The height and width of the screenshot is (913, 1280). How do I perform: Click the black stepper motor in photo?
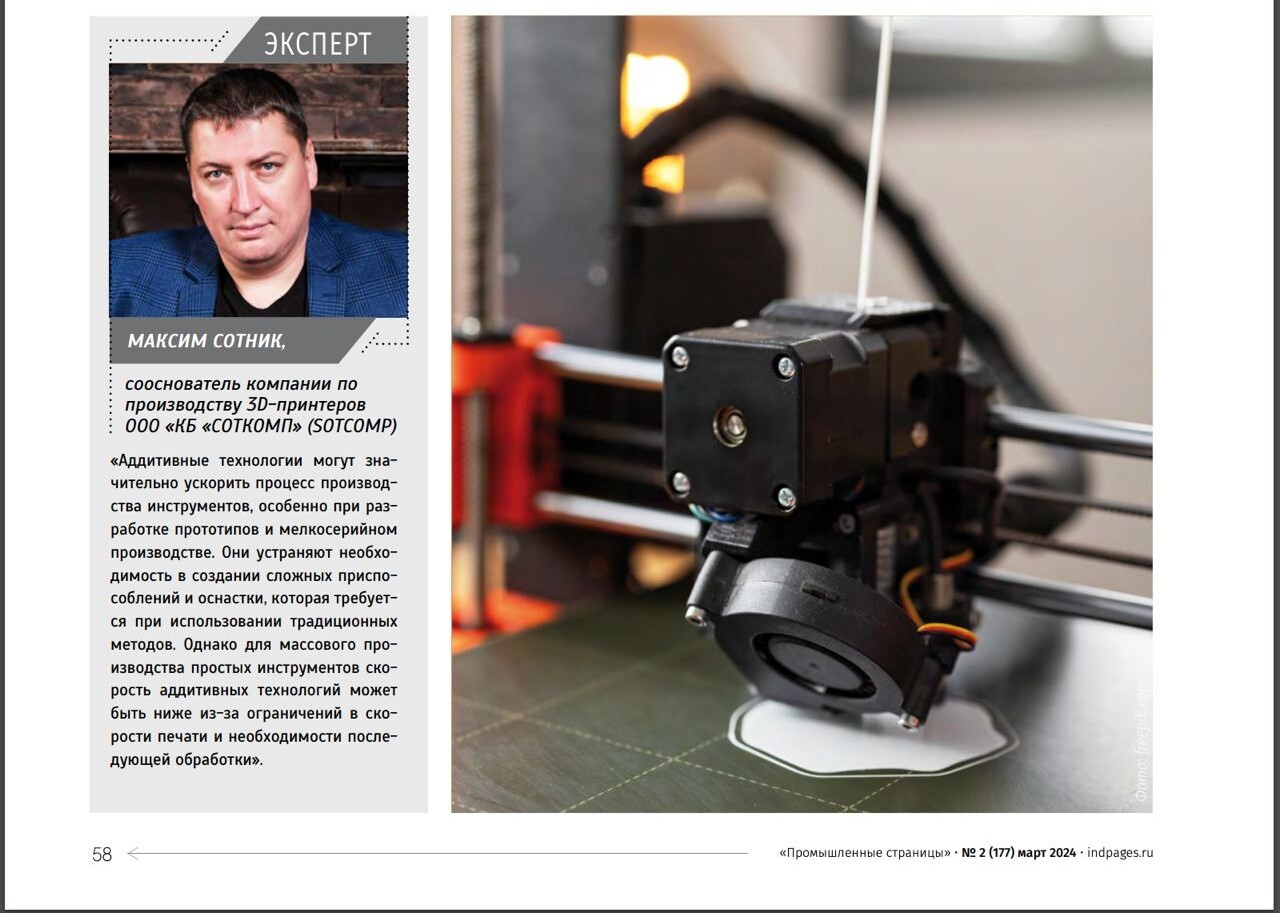point(732,420)
